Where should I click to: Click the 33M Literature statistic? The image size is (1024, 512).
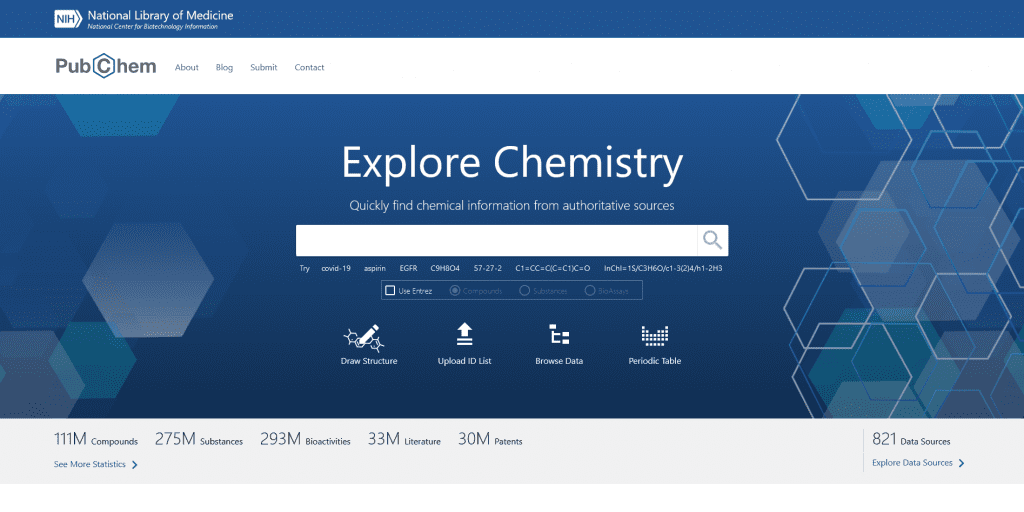[404, 440]
